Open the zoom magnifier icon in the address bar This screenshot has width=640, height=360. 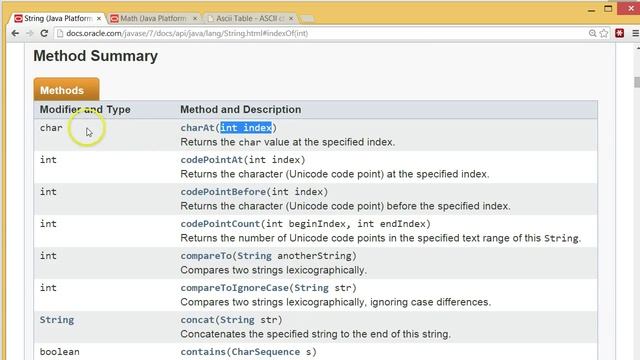click(592, 33)
